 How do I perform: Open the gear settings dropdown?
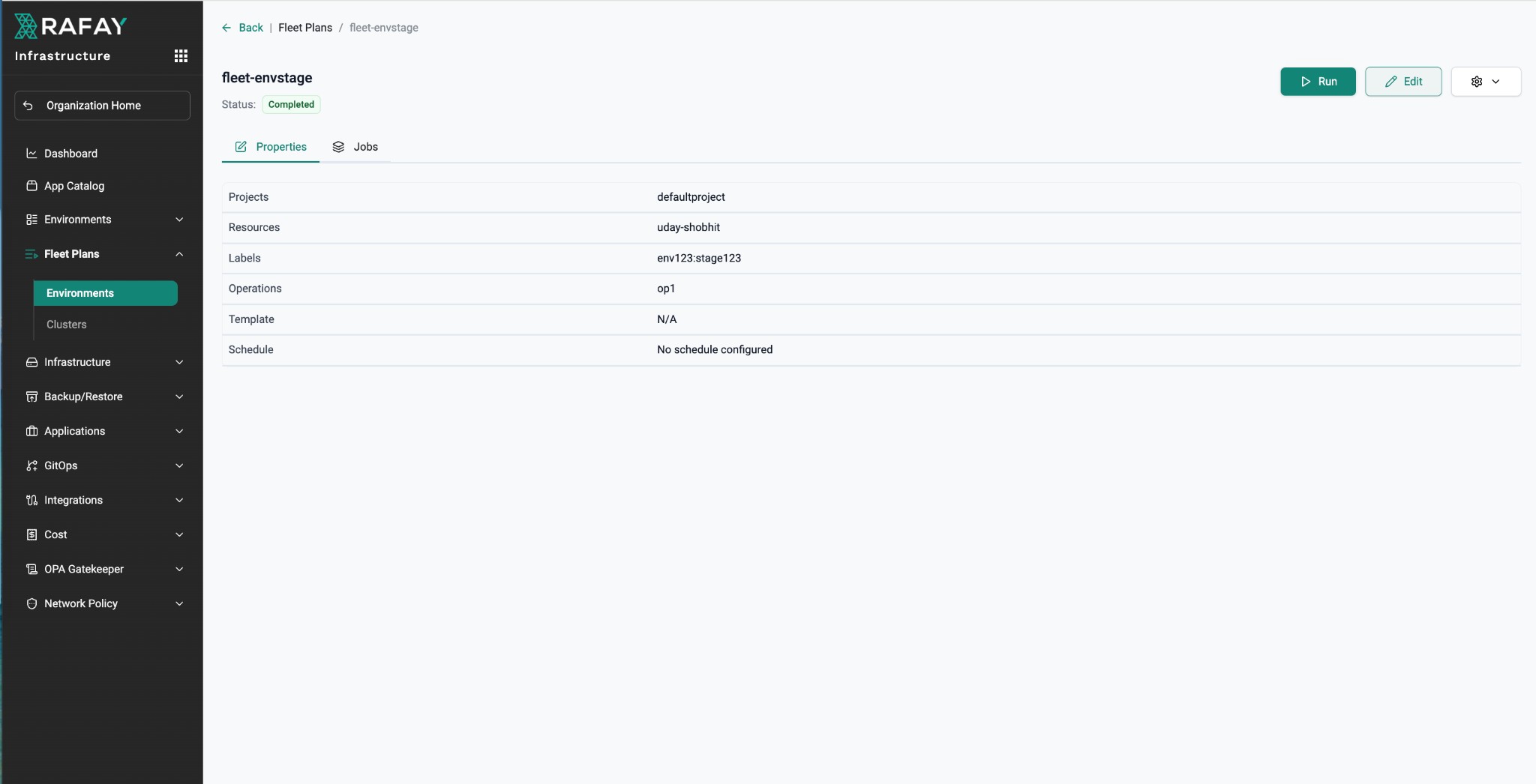1485,82
